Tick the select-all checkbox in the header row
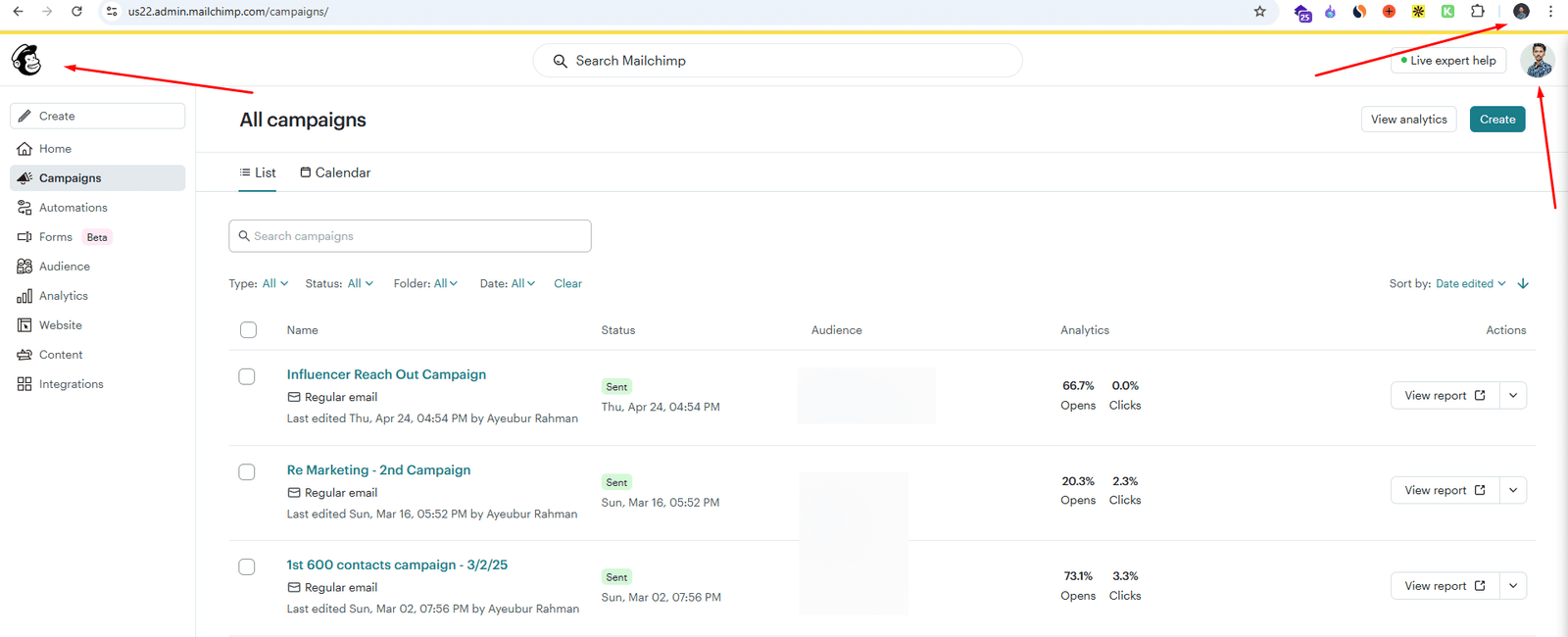Viewport: 1568px width, 637px height. coord(248,330)
